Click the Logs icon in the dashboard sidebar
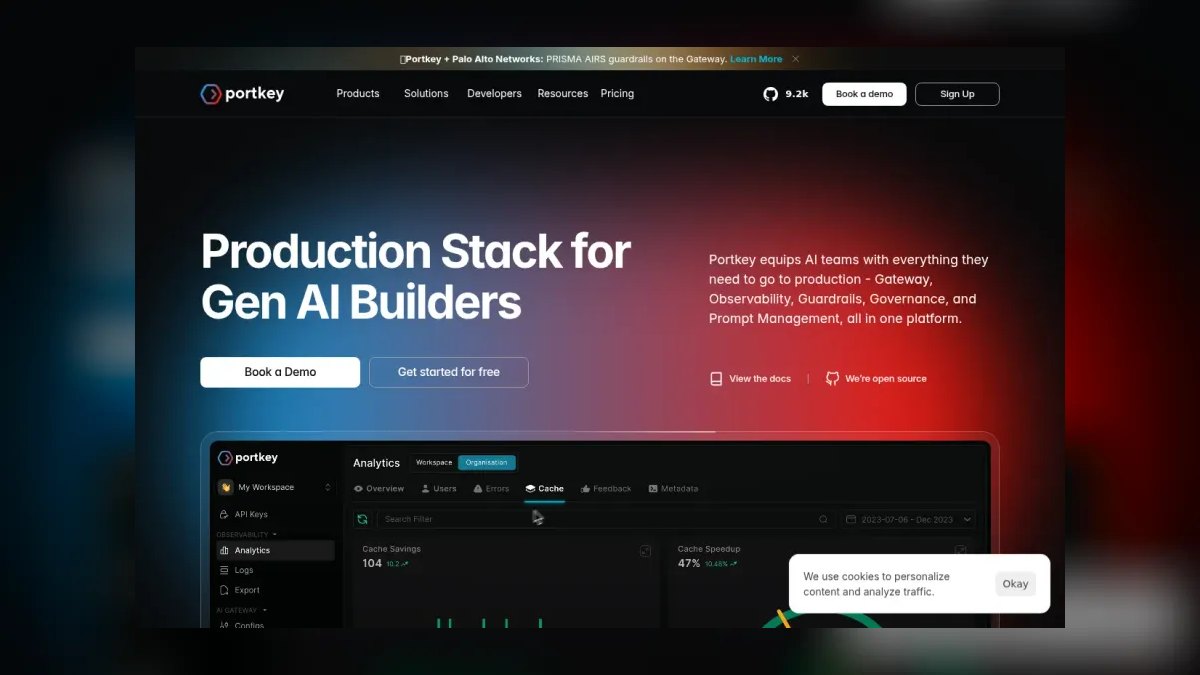Screen dimensions: 1200x675 [224, 570]
